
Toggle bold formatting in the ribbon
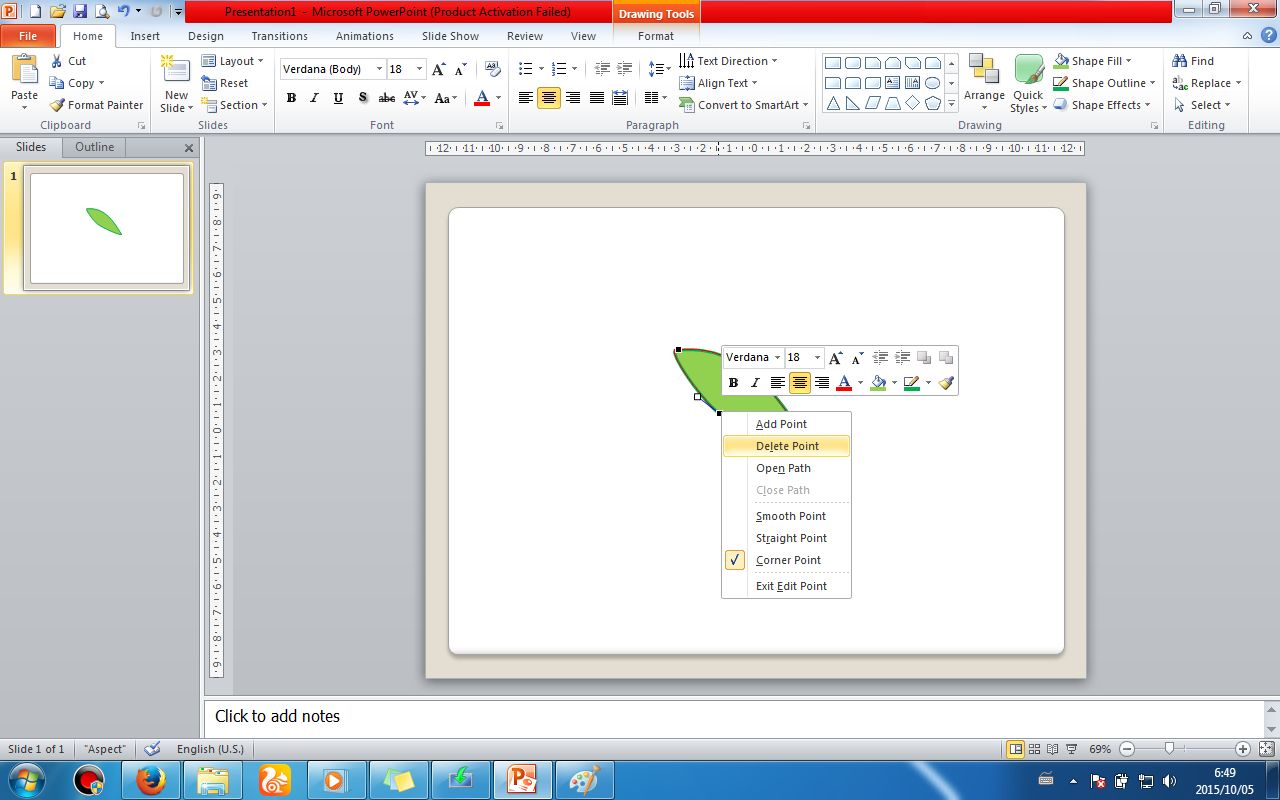[291, 98]
